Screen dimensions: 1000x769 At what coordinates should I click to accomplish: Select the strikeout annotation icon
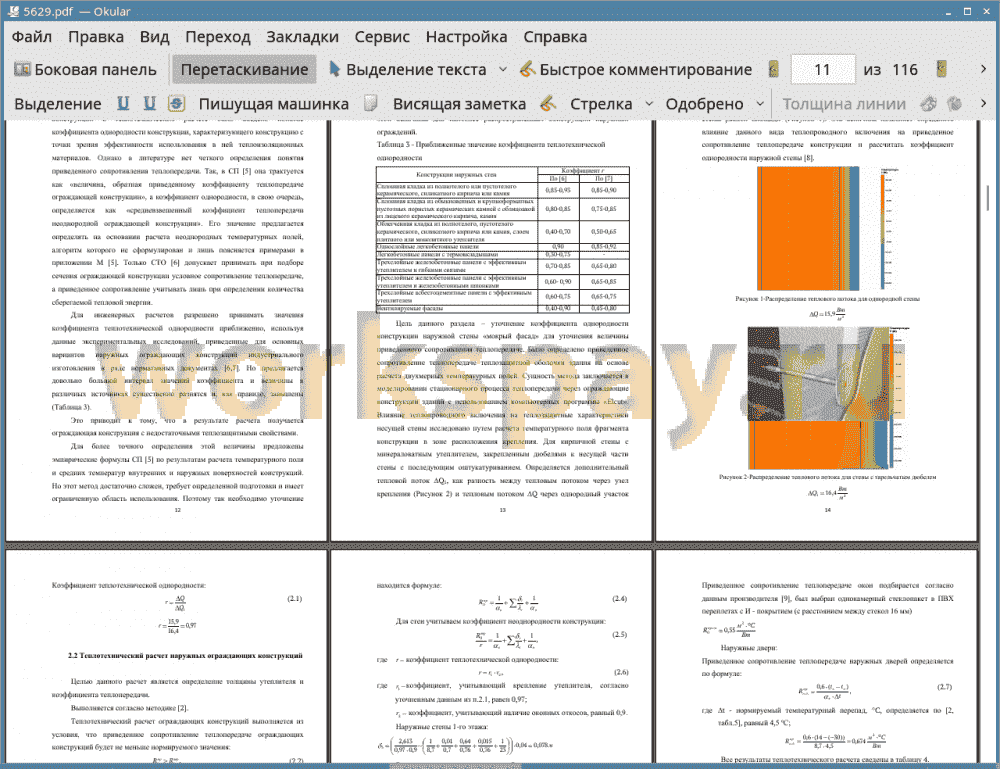click(x=177, y=103)
